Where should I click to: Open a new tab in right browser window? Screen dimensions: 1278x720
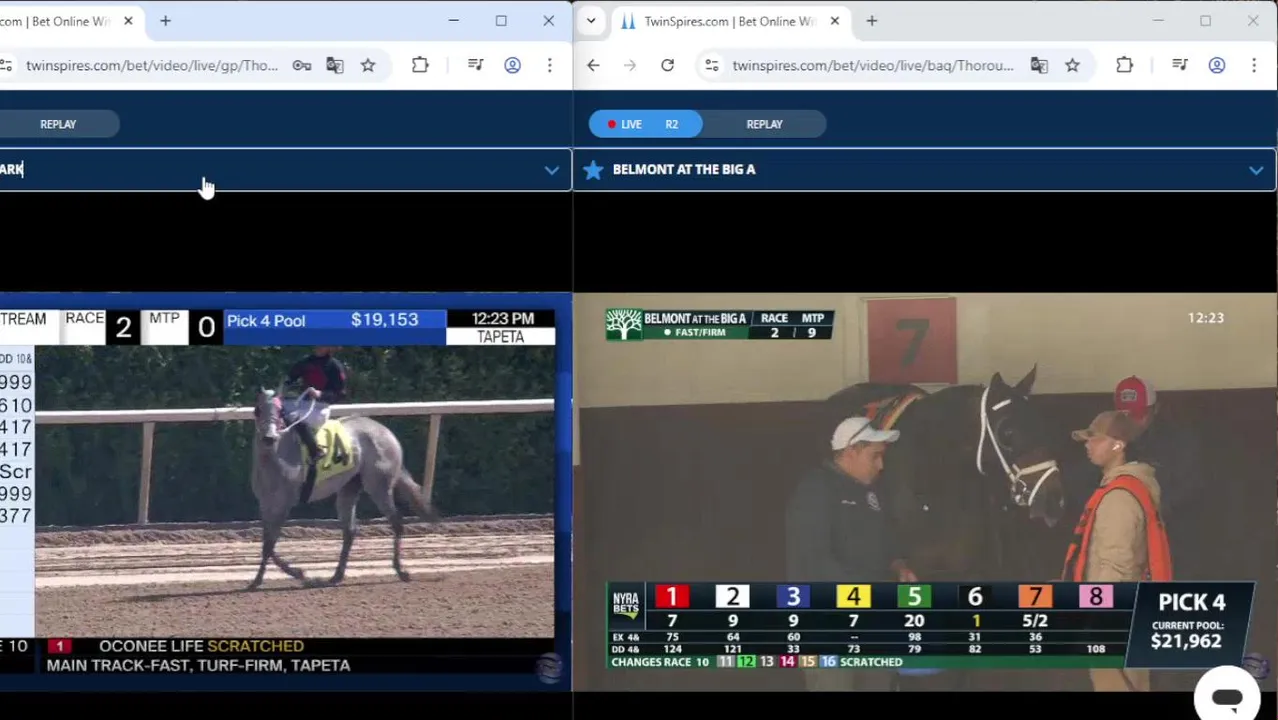(871, 21)
